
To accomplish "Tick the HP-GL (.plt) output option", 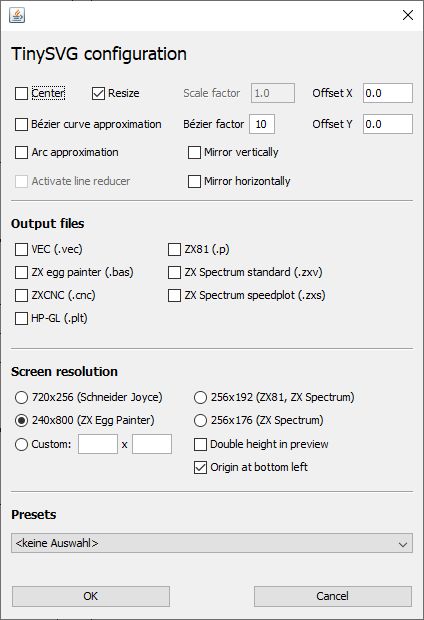I will pyautogui.click(x=21, y=318).
